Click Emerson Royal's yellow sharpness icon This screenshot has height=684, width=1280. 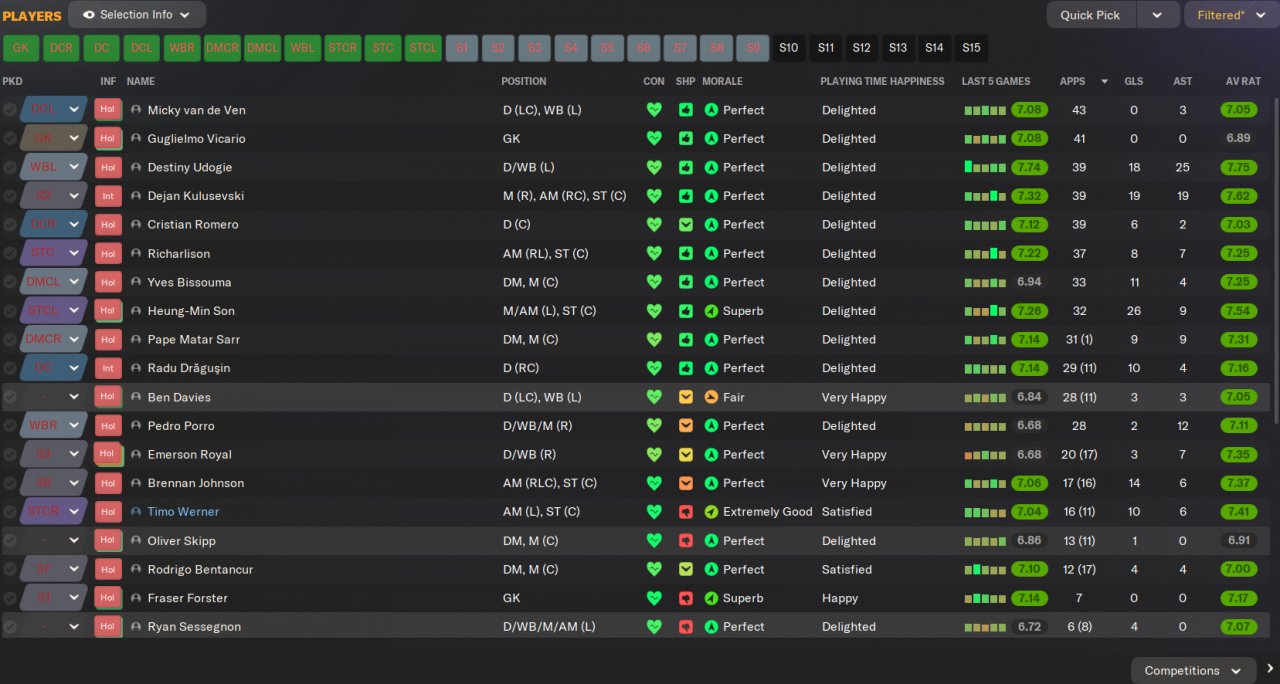point(685,455)
